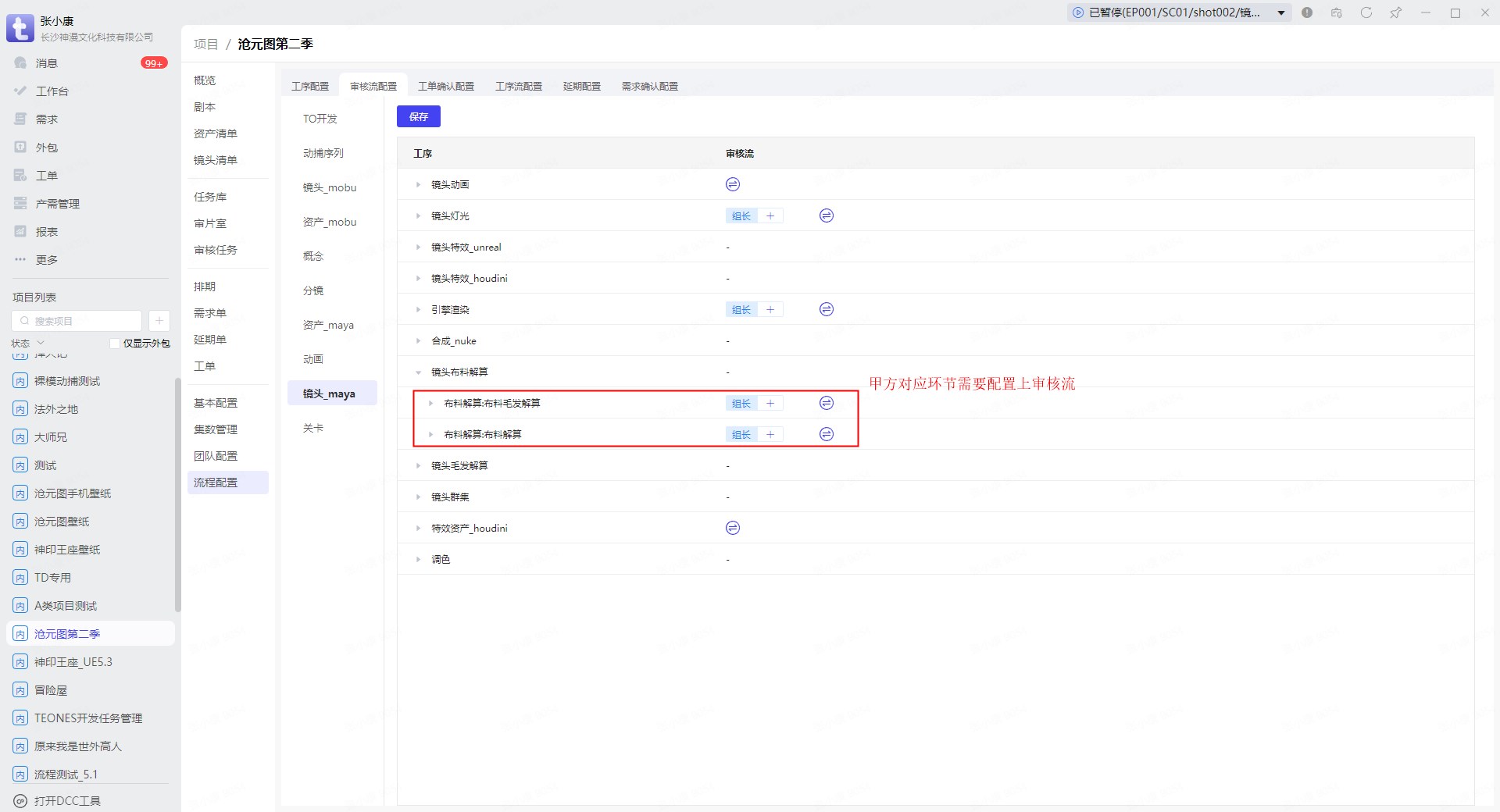Open the 消息 messages sidebar item

47,63
